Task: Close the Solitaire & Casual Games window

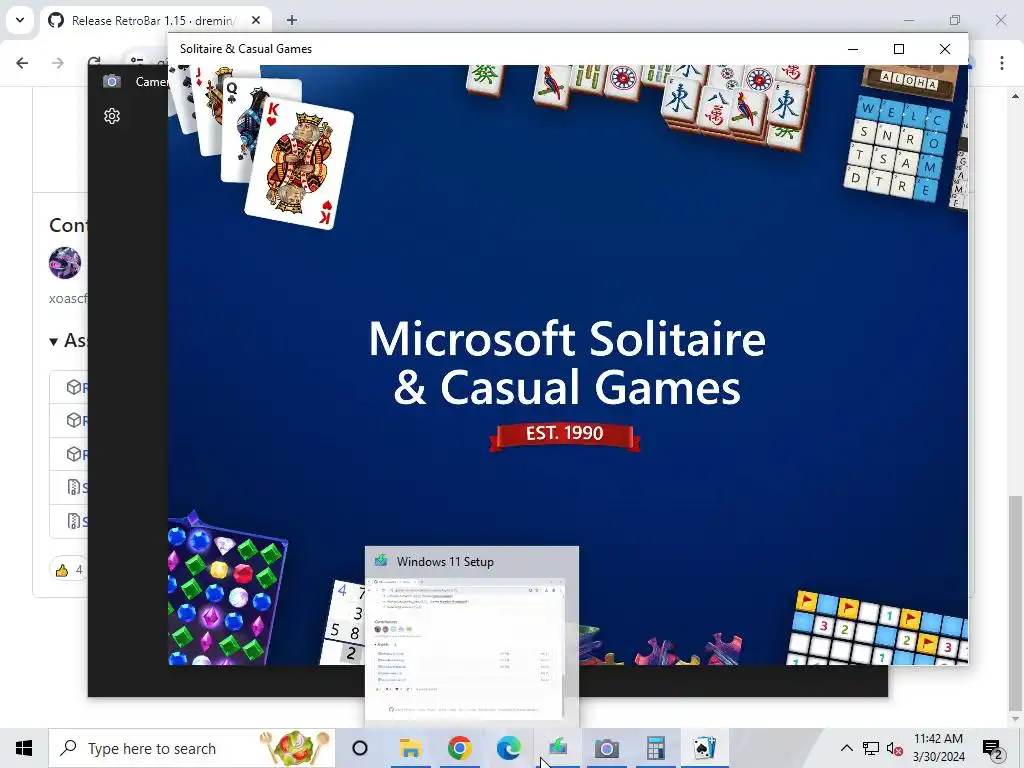Action: pyautogui.click(x=944, y=49)
